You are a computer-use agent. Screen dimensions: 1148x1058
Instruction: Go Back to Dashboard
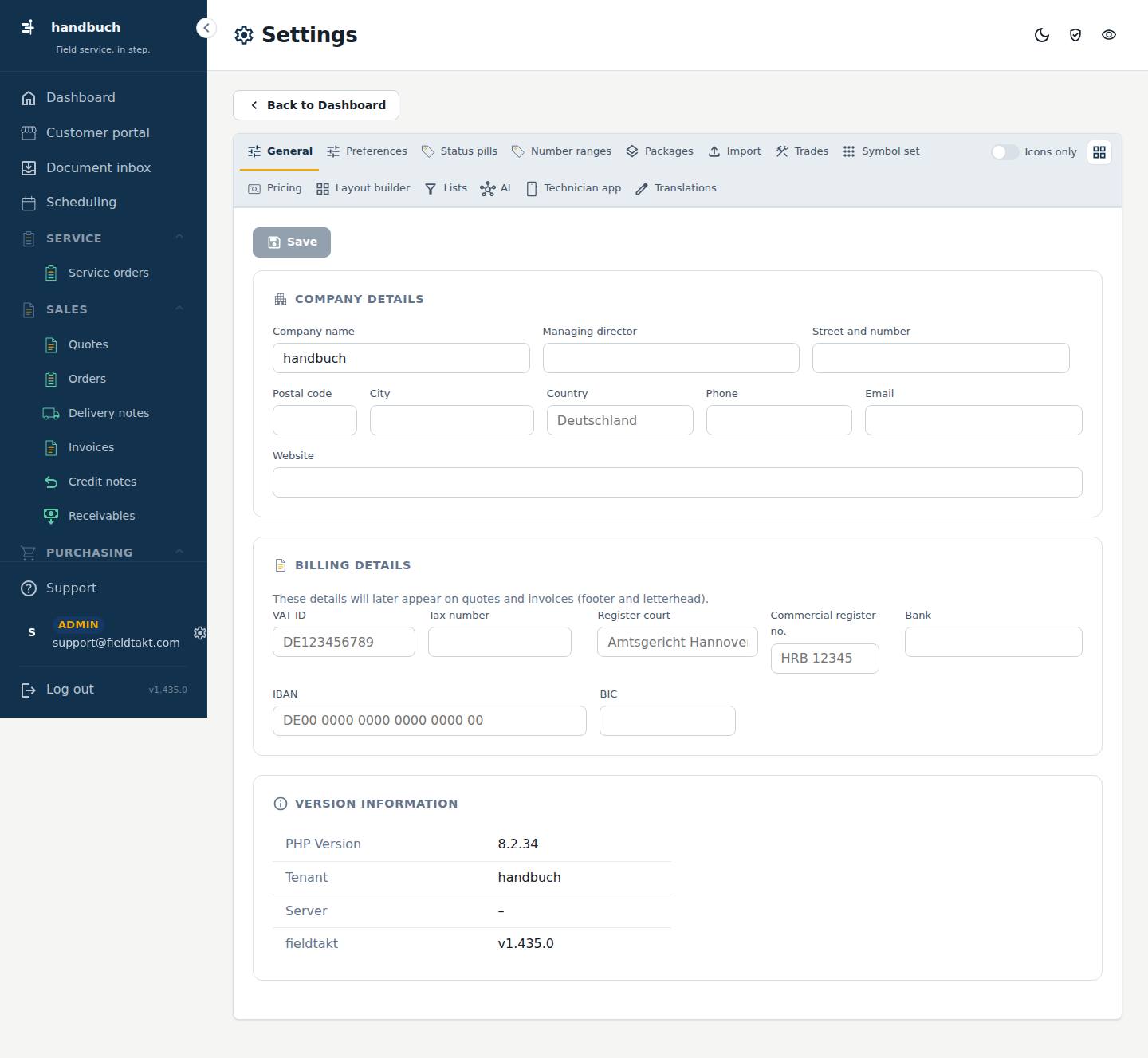tap(316, 105)
